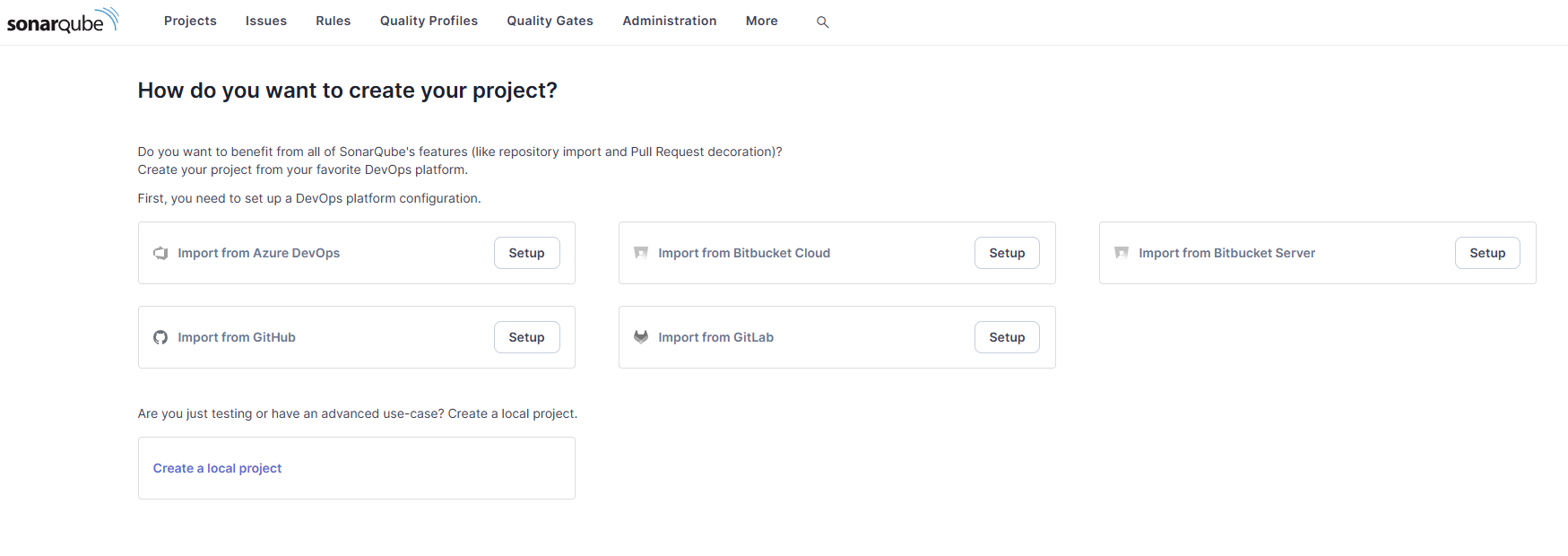This screenshot has width=1568, height=556.
Task: Click the Azure DevOps icon
Action: 160,253
